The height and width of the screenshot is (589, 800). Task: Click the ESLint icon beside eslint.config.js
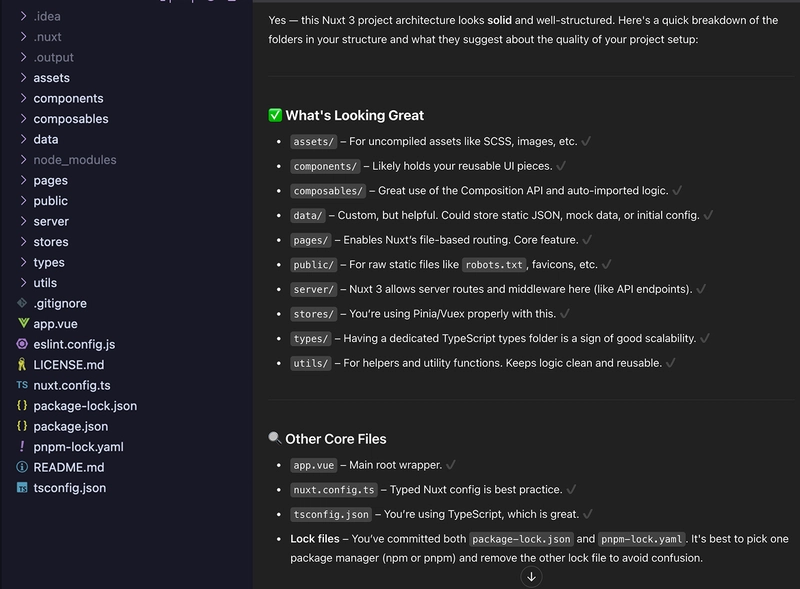pos(22,344)
